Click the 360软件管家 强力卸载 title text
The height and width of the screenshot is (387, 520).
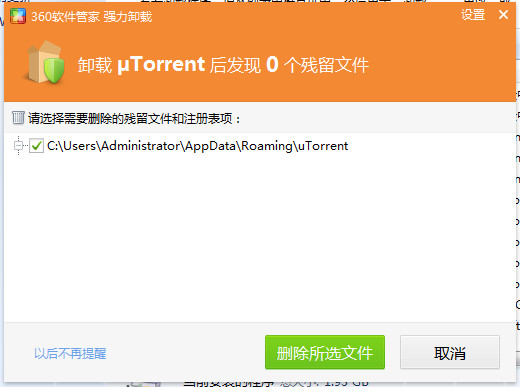coord(92,16)
